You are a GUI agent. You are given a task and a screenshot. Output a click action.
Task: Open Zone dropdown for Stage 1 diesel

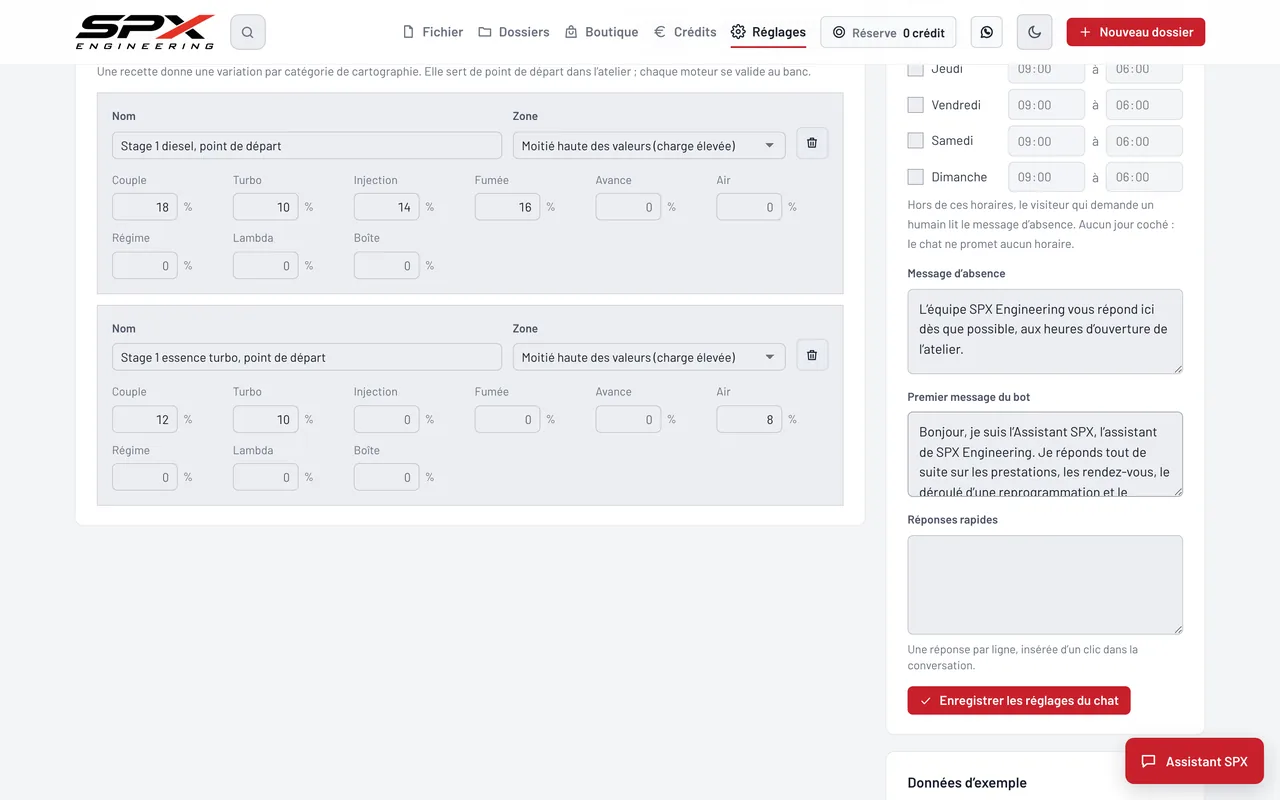click(x=648, y=146)
